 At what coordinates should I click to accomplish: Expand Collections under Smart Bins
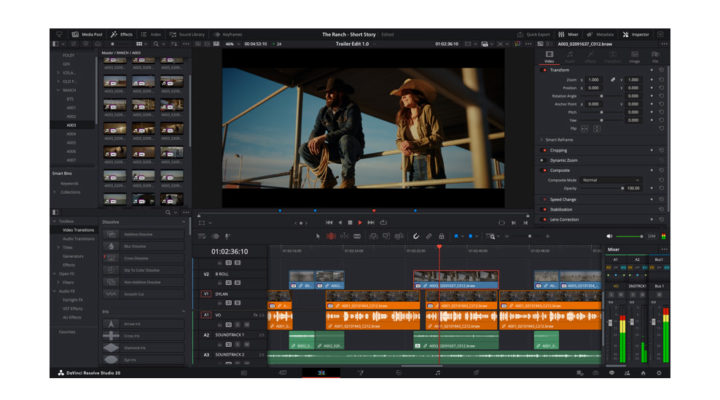tap(55, 192)
